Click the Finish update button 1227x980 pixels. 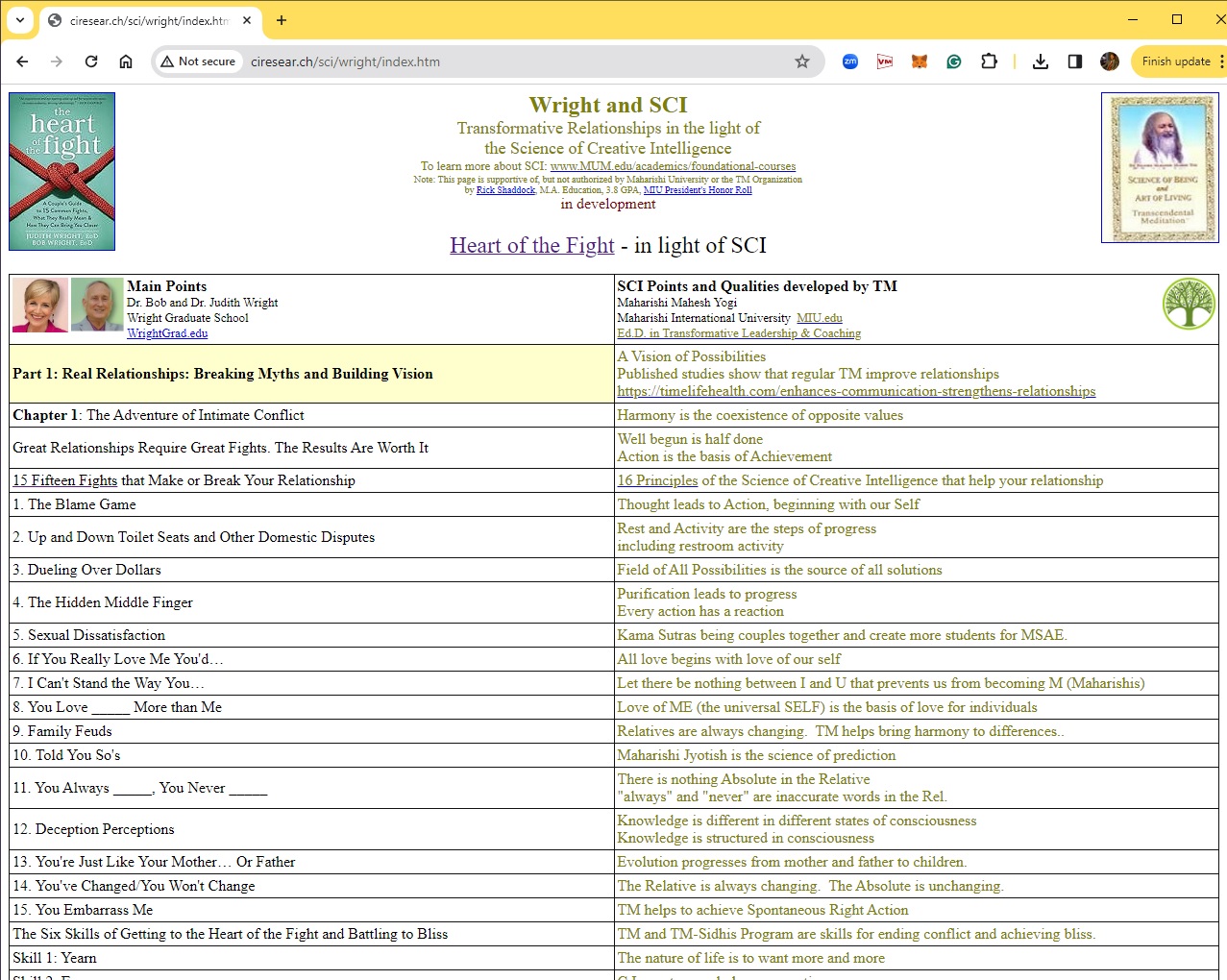click(1175, 61)
